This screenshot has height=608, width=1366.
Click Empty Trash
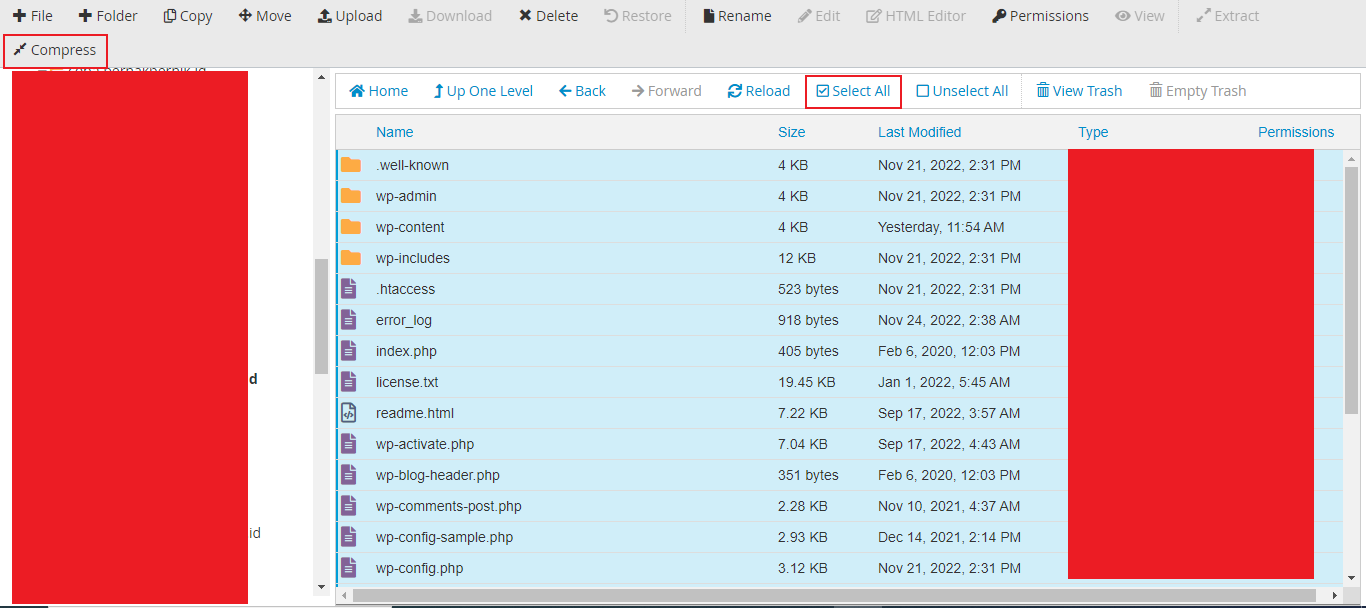point(1197,90)
